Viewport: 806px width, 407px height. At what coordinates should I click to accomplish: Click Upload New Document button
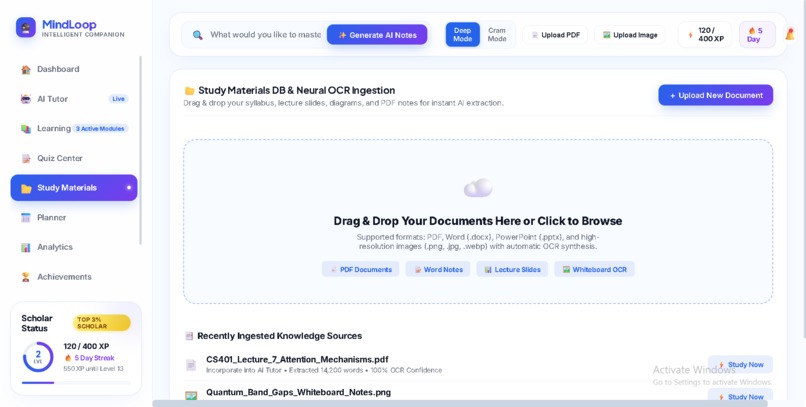point(716,95)
